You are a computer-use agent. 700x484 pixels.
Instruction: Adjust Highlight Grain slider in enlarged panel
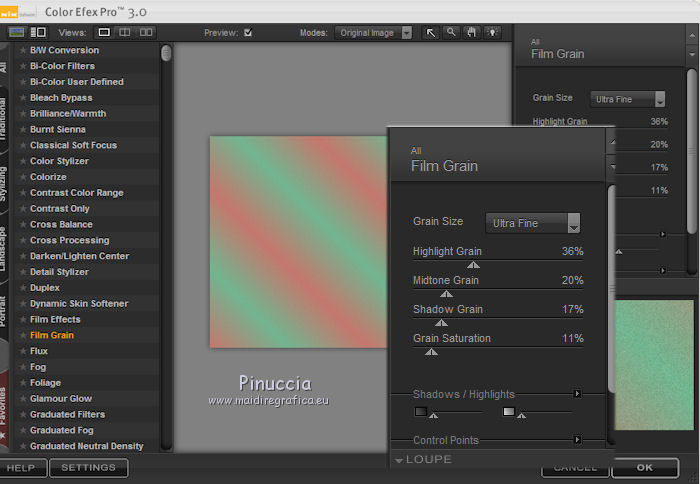(x=473, y=265)
